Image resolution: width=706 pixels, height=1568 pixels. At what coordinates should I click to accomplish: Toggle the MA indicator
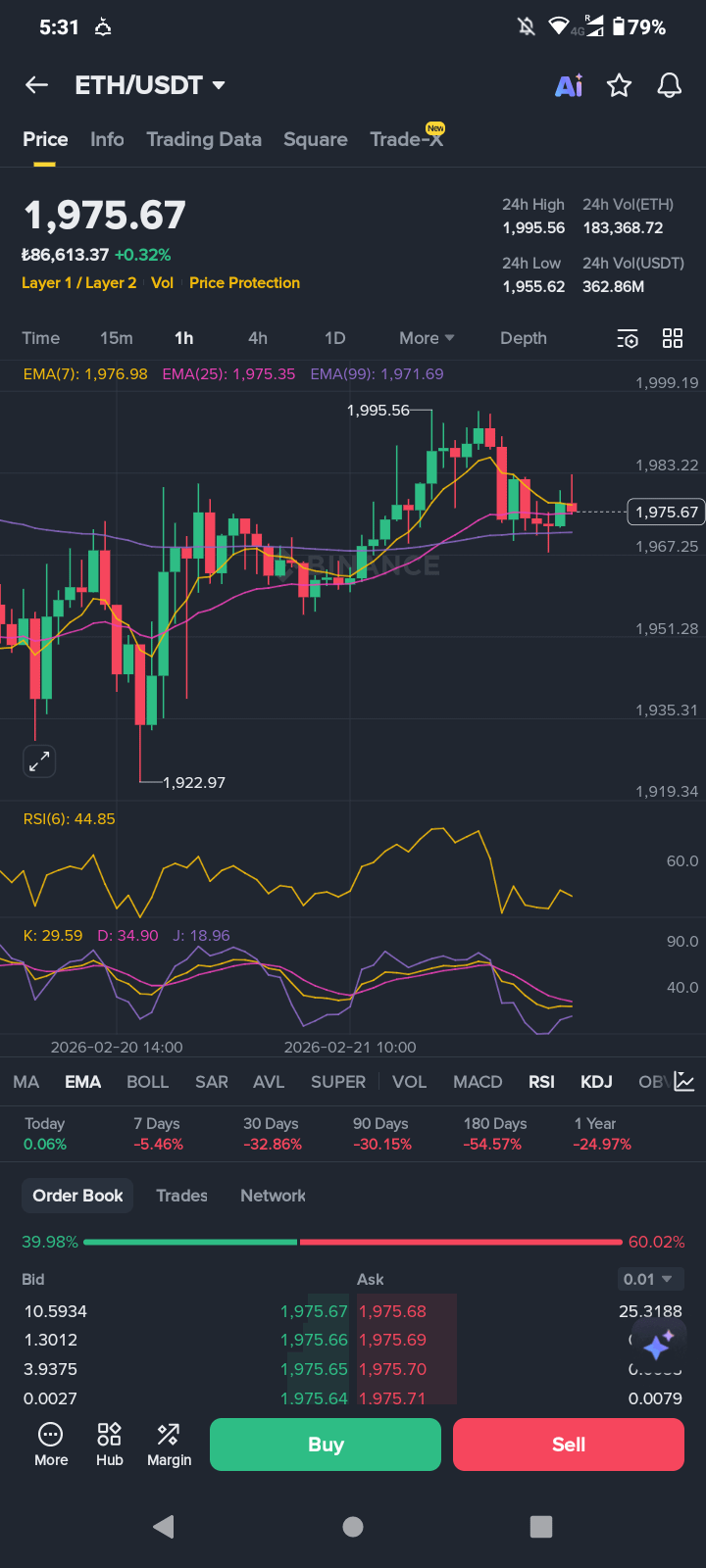point(26,1082)
